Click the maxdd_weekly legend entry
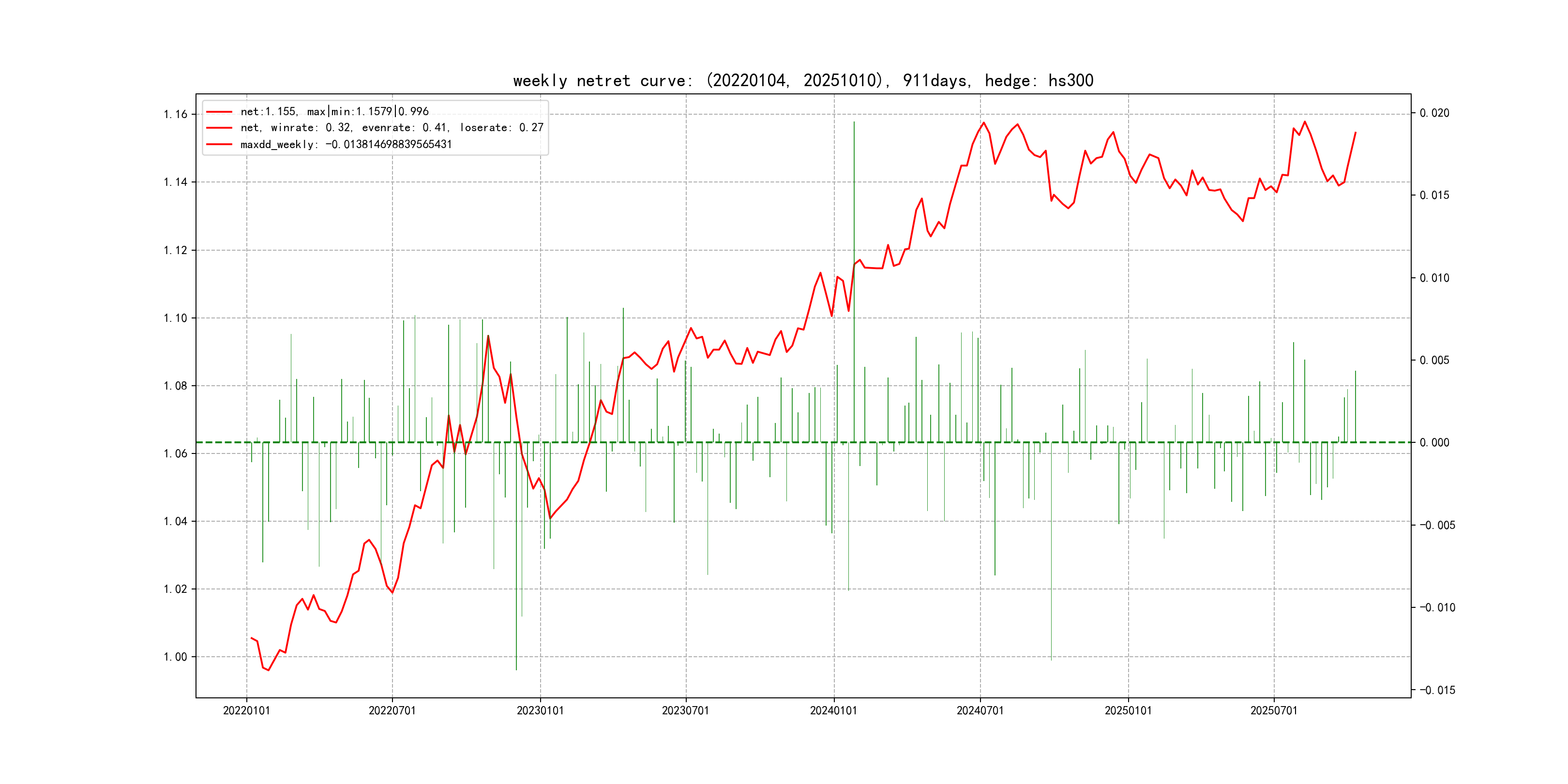1568x784 pixels. coord(346,144)
